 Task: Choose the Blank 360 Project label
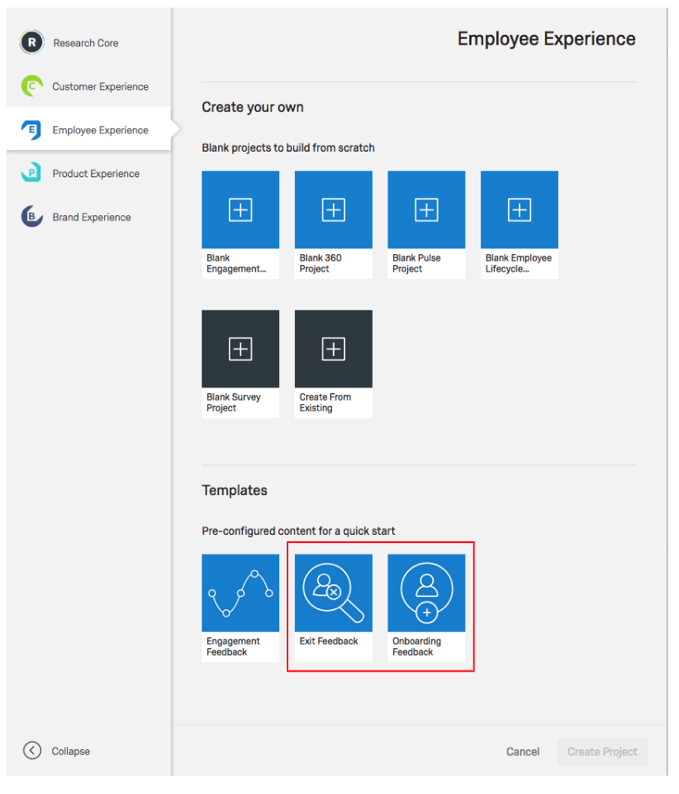(321, 263)
